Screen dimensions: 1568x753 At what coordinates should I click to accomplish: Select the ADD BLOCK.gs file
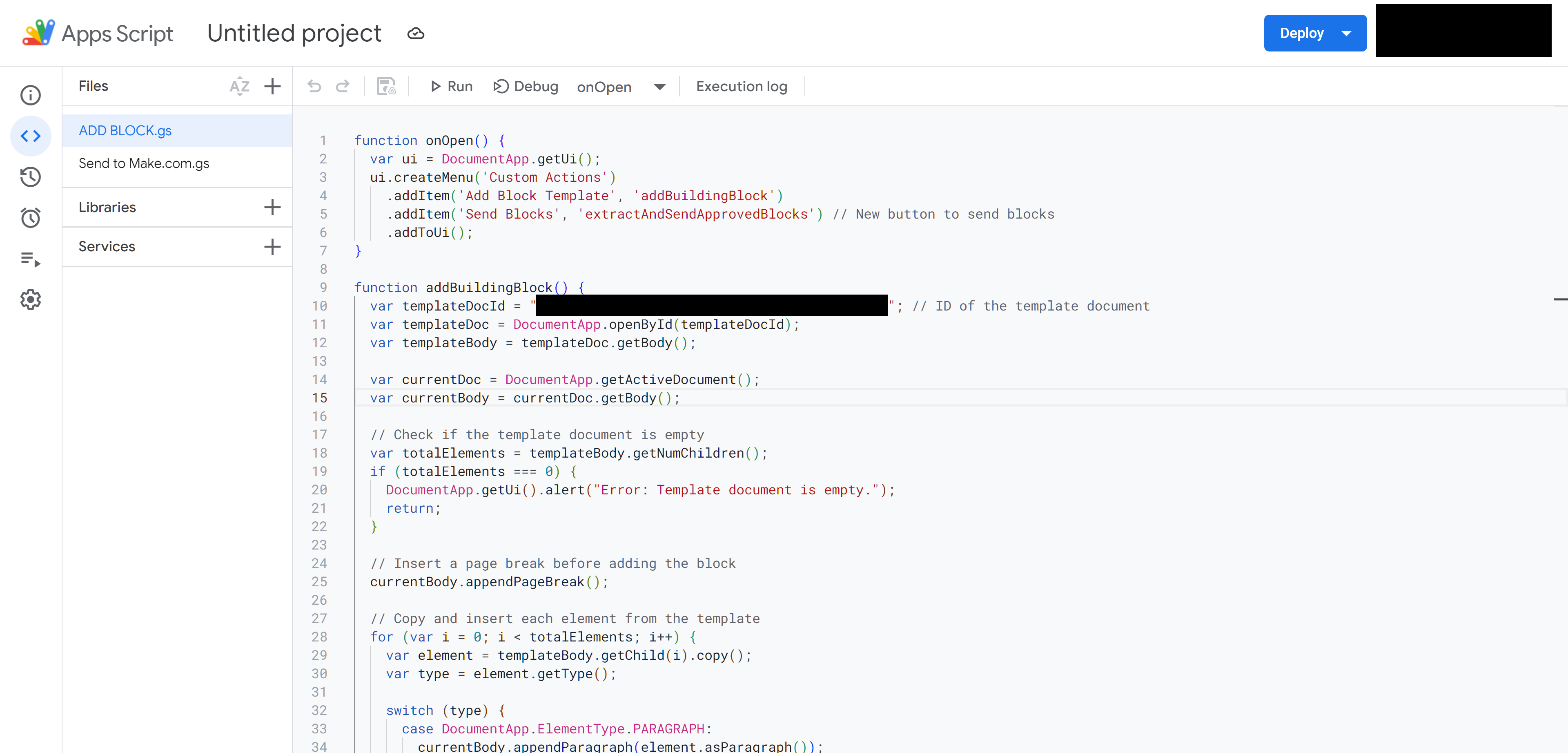coord(177,130)
